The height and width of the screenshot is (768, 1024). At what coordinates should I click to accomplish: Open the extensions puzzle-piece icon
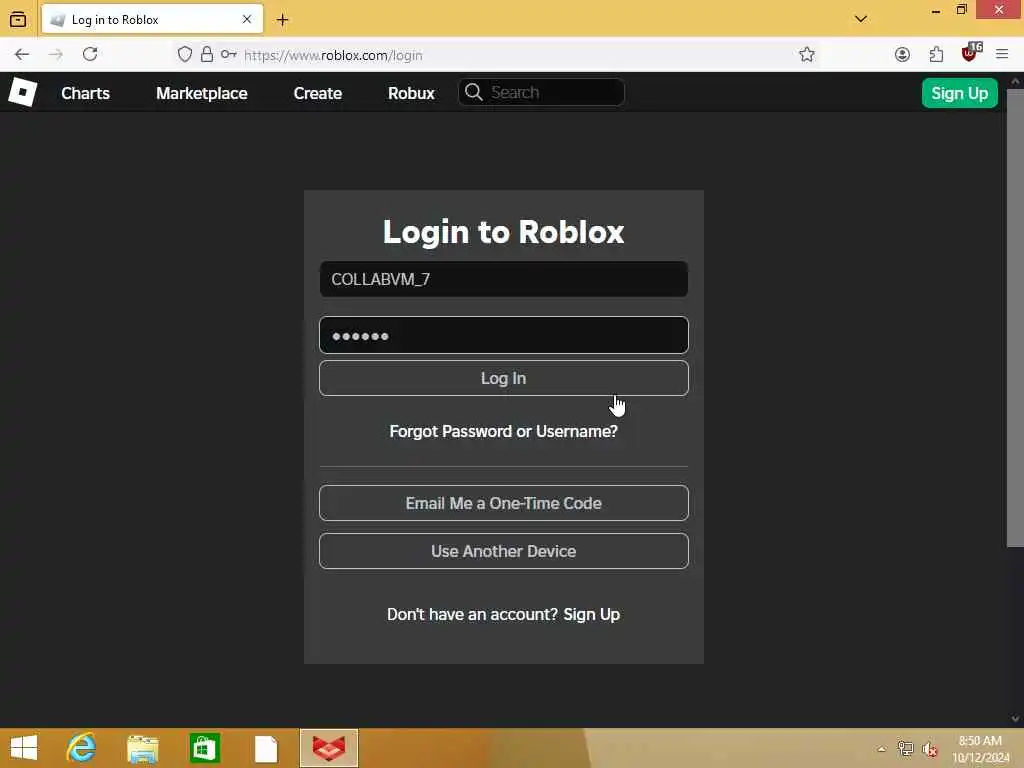click(x=936, y=55)
